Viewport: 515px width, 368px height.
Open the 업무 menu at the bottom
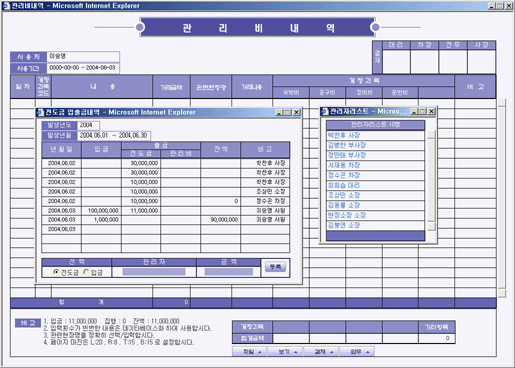357,352
